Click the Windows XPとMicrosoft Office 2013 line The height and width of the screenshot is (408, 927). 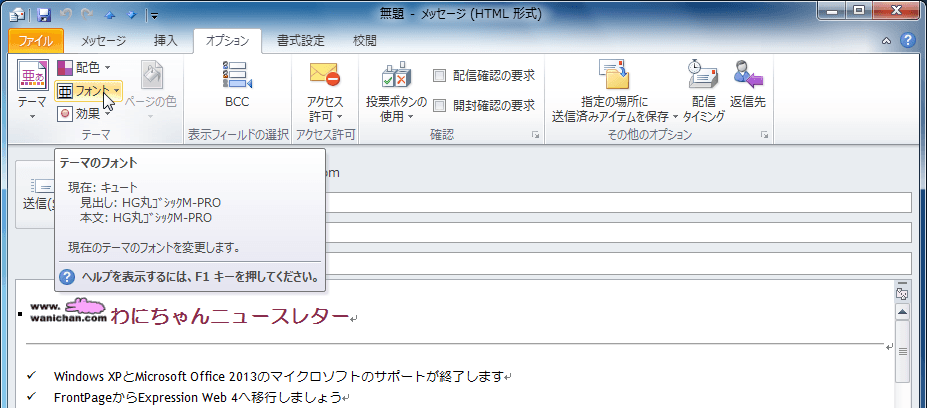tap(278, 376)
